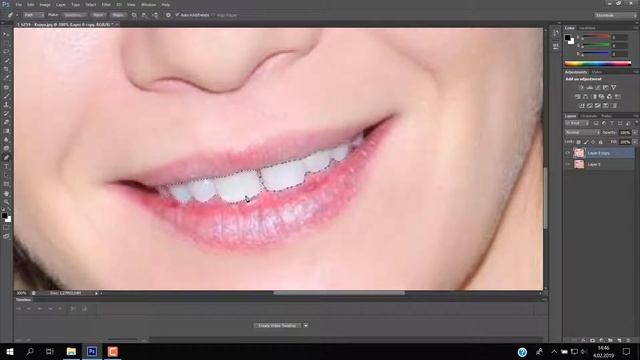Select the Pen tool in toolbox

6,158
